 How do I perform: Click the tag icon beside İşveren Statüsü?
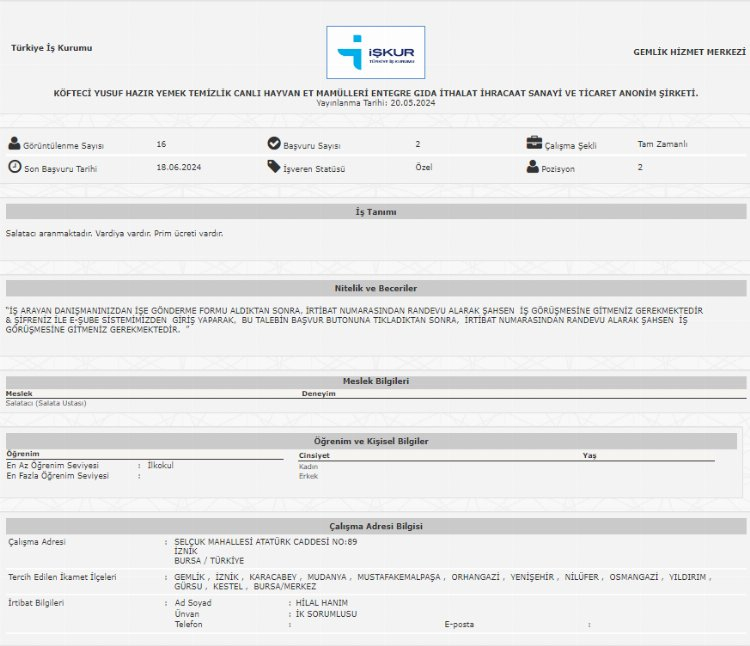(x=274, y=167)
